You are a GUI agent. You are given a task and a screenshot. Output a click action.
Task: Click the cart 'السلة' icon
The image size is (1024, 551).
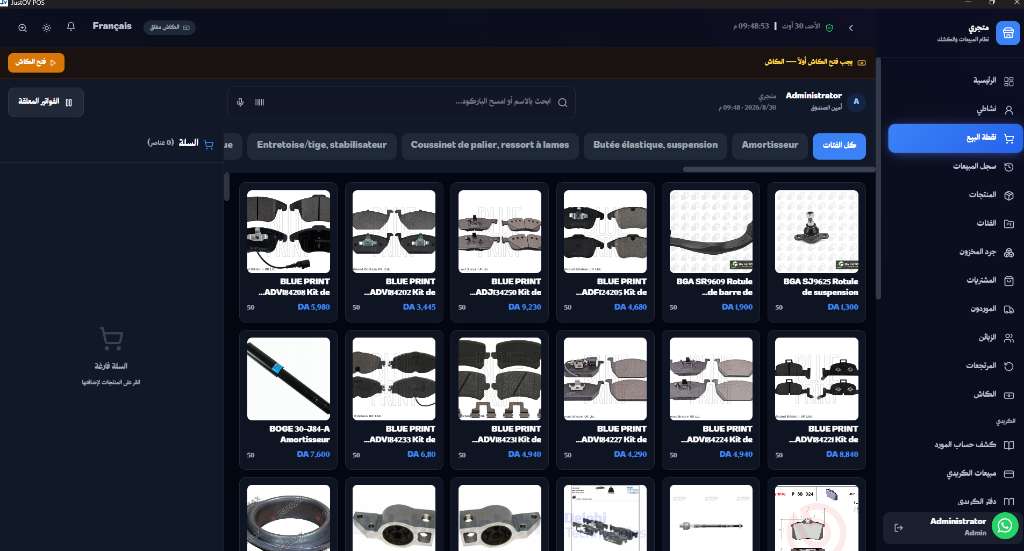[x=209, y=144]
